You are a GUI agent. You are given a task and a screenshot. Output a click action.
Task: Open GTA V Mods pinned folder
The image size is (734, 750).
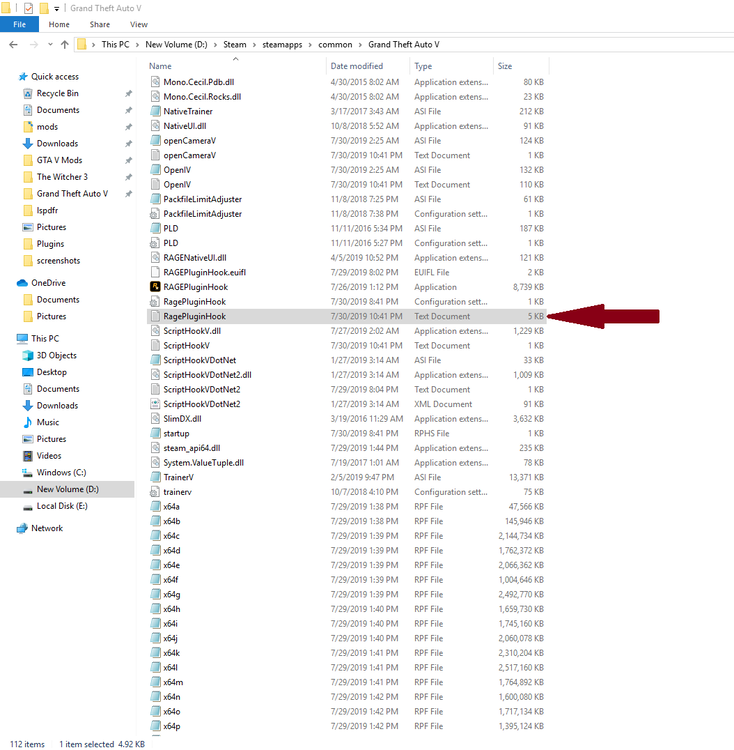pyautogui.click(x=59, y=160)
